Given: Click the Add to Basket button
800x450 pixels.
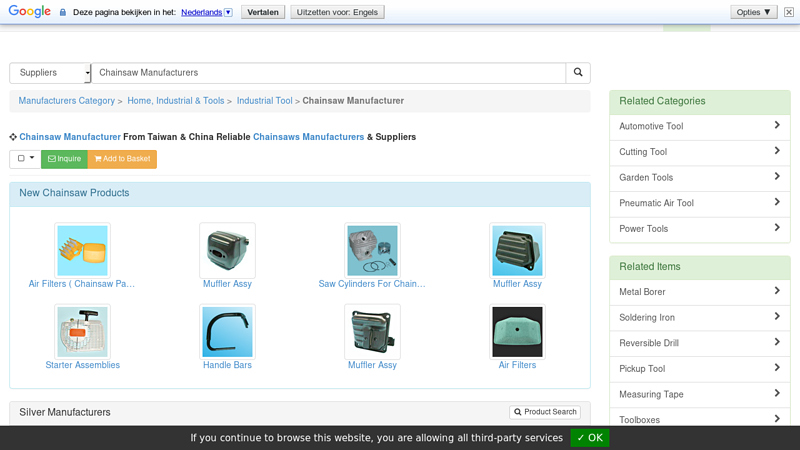Looking at the screenshot, I should click(x=122, y=159).
